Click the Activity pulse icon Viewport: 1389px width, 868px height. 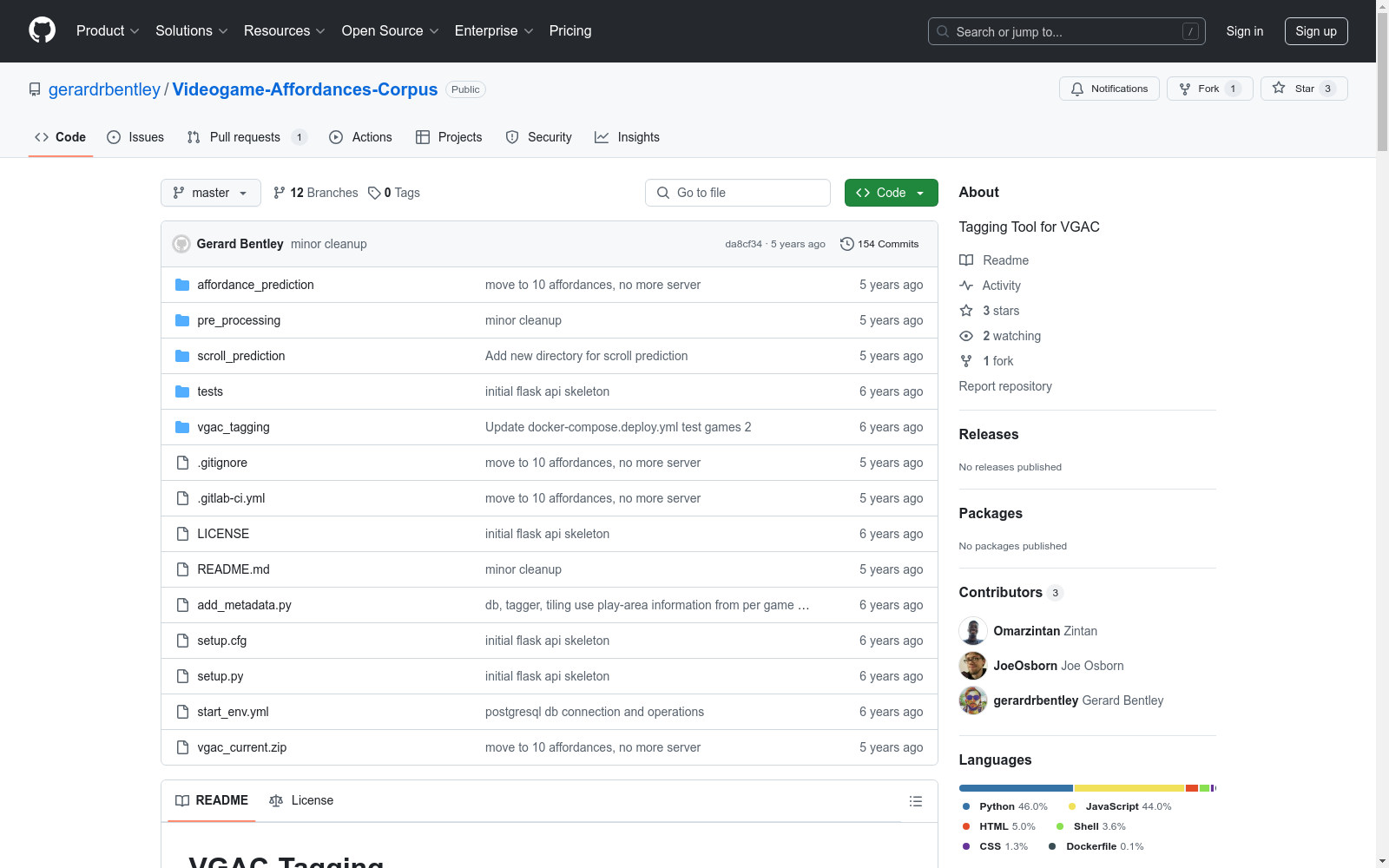coord(966,286)
